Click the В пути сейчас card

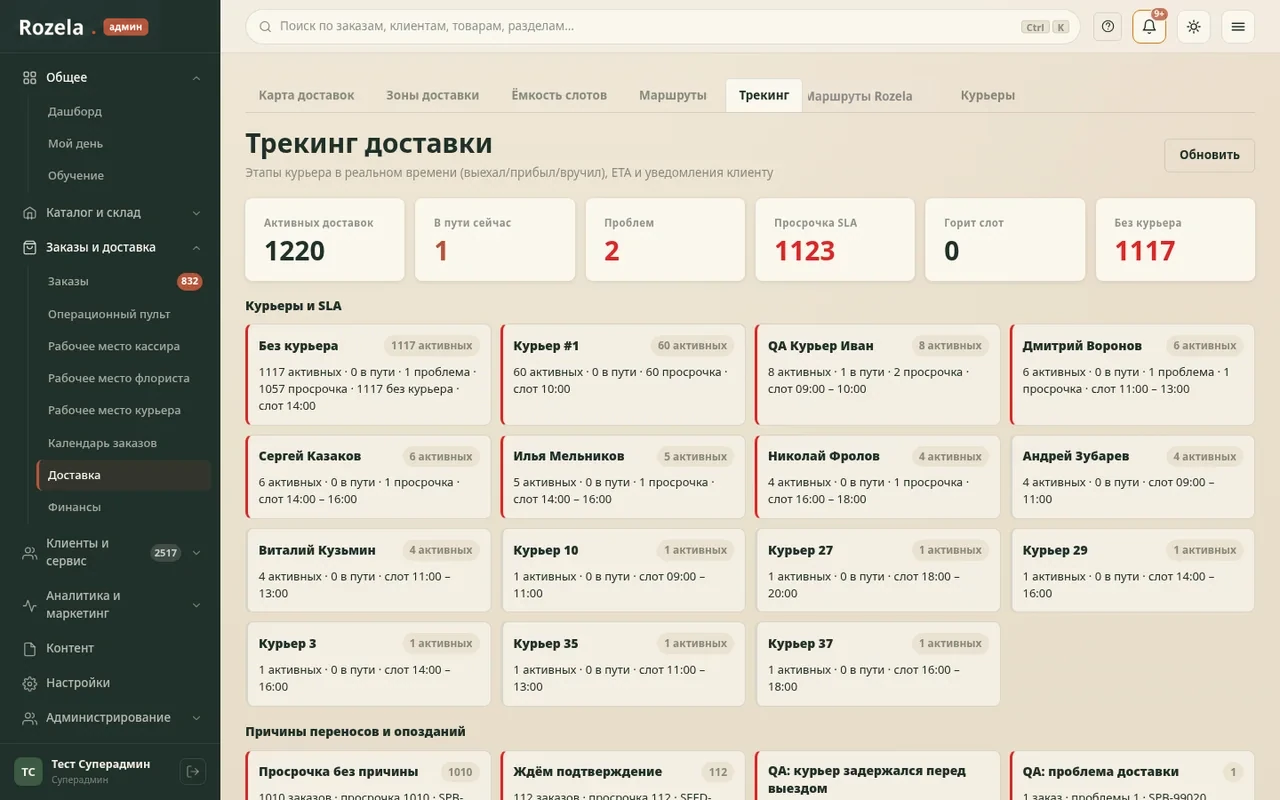[x=495, y=239]
